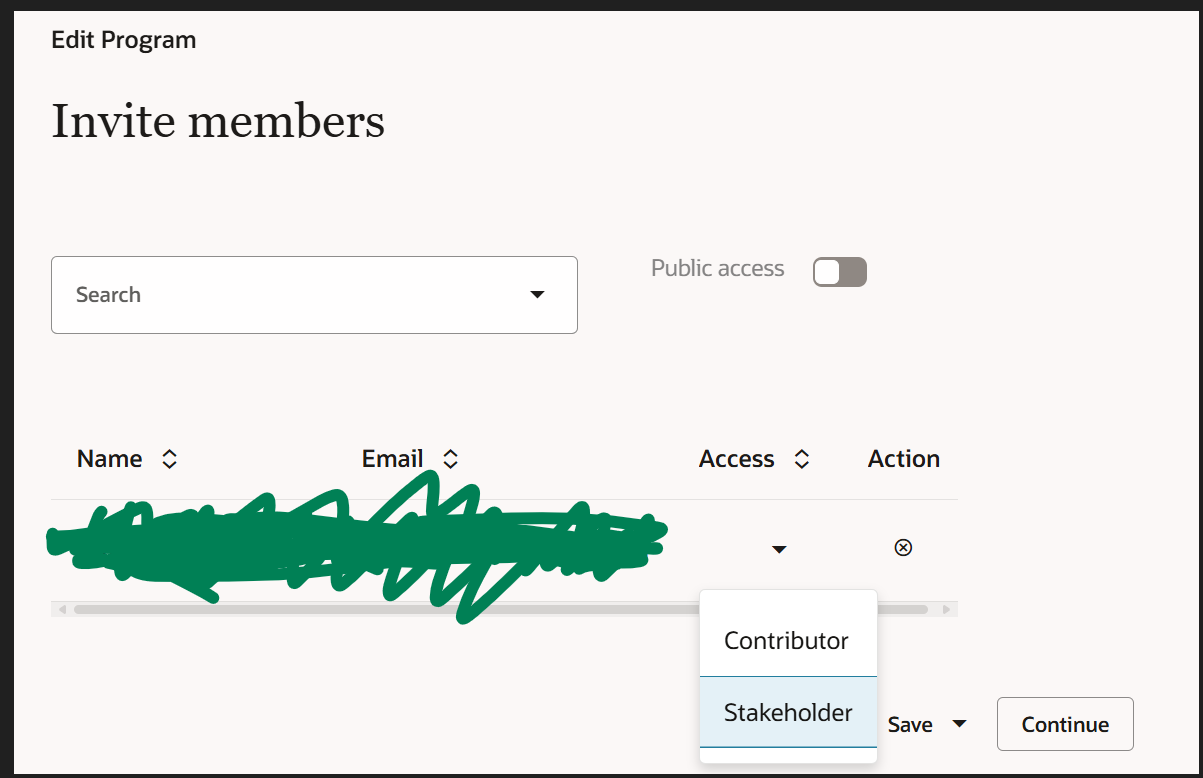This screenshot has width=1203, height=778.
Task: Expand the access level dropdown in the member row
Action: click(x=778, y=548)
